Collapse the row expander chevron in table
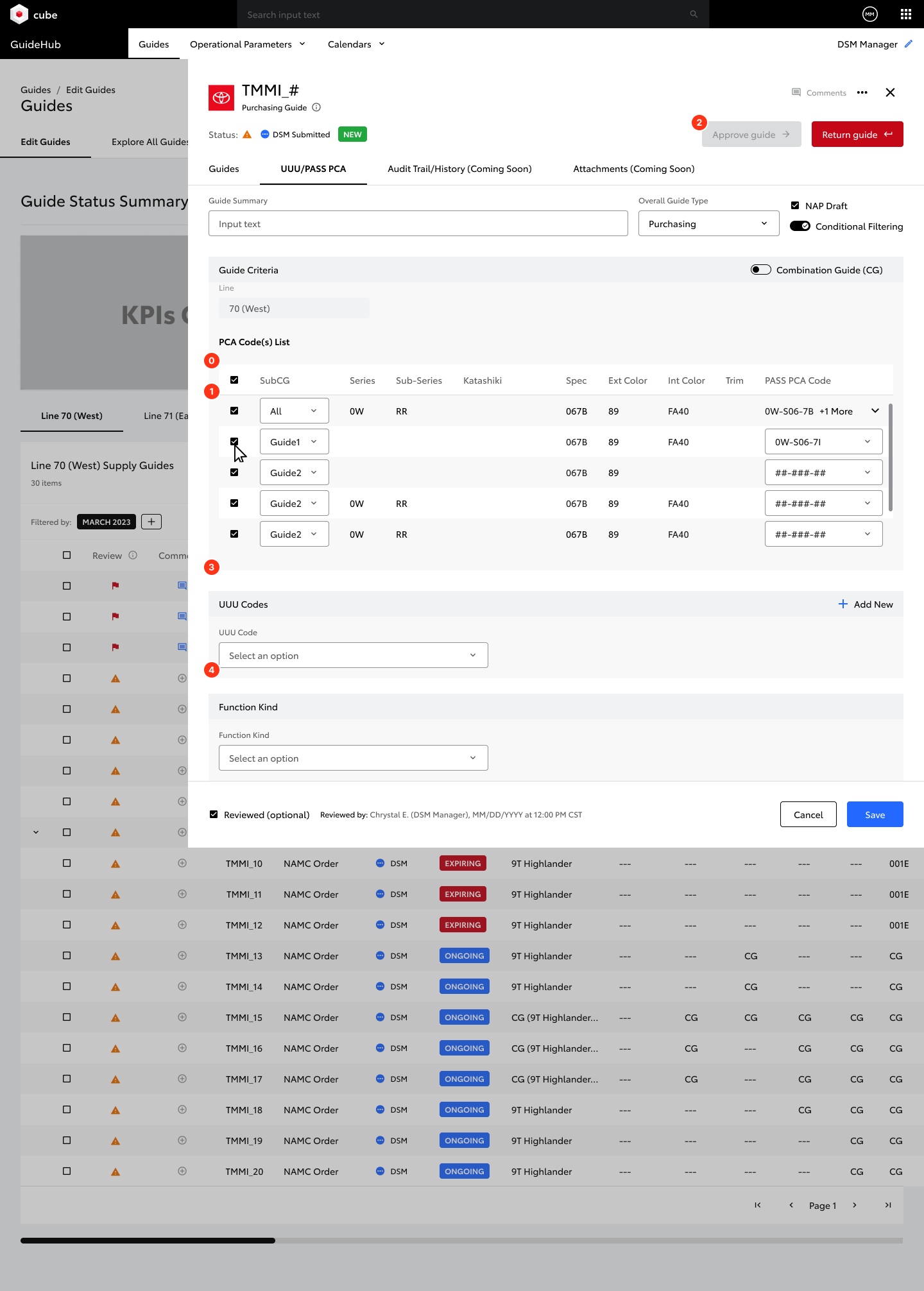The width and height of the screenshot is (924, 1291). [36, 832]
